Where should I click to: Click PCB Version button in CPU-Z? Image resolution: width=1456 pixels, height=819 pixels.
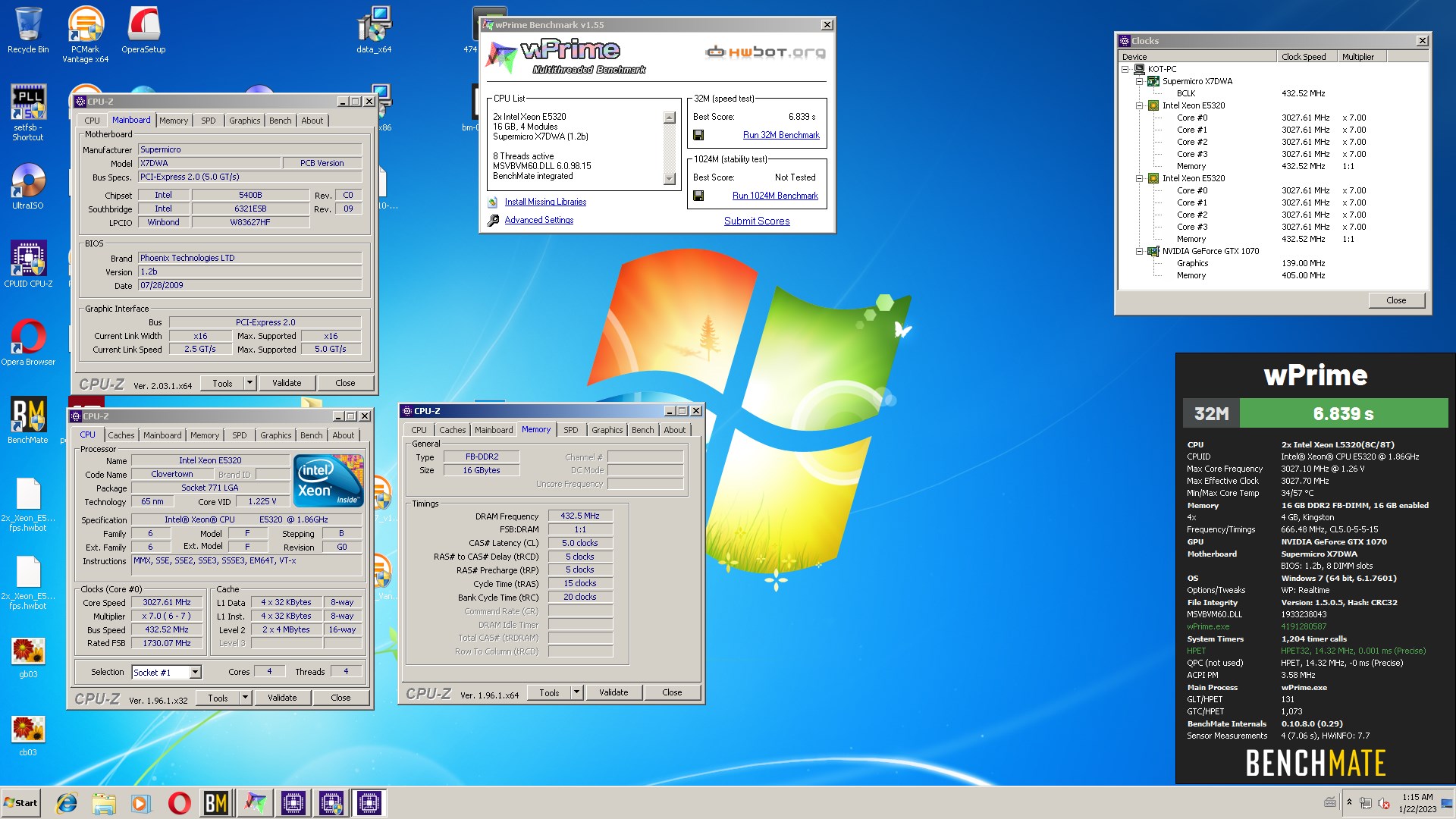(322, 163)
